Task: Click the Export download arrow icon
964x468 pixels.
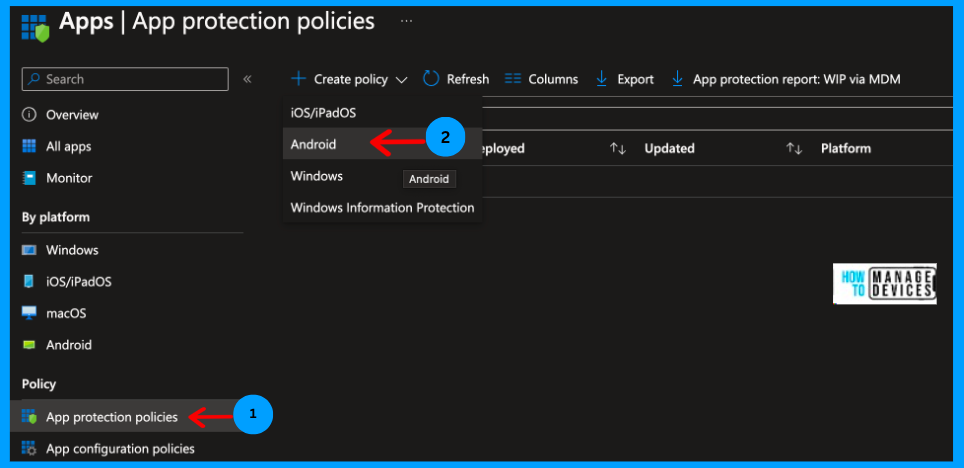Action: (601, 79)
